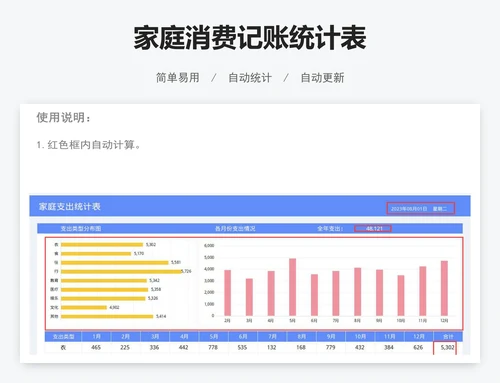500x383 pixels.
Task: Click the pink column above 8月
Action: 357,292
